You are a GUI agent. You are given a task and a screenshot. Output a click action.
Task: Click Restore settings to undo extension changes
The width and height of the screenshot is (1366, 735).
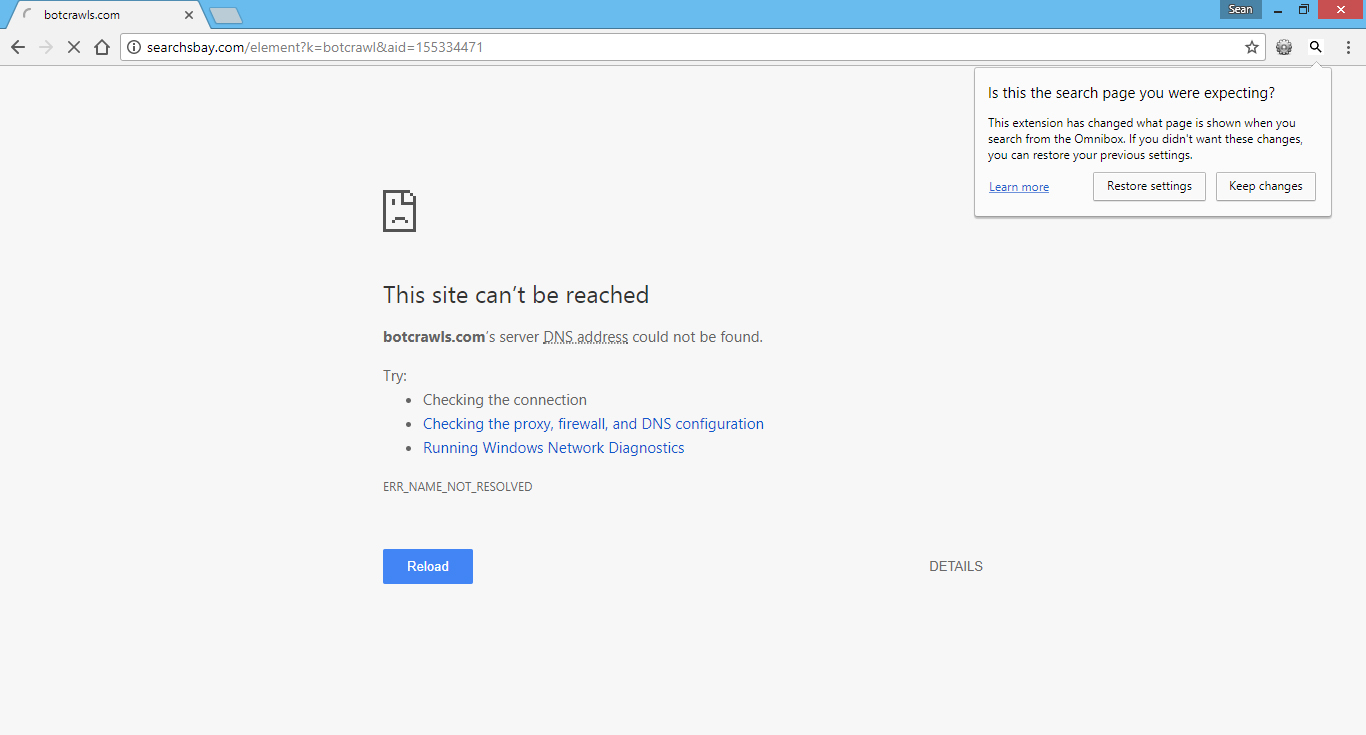[x=1149, y=186]
